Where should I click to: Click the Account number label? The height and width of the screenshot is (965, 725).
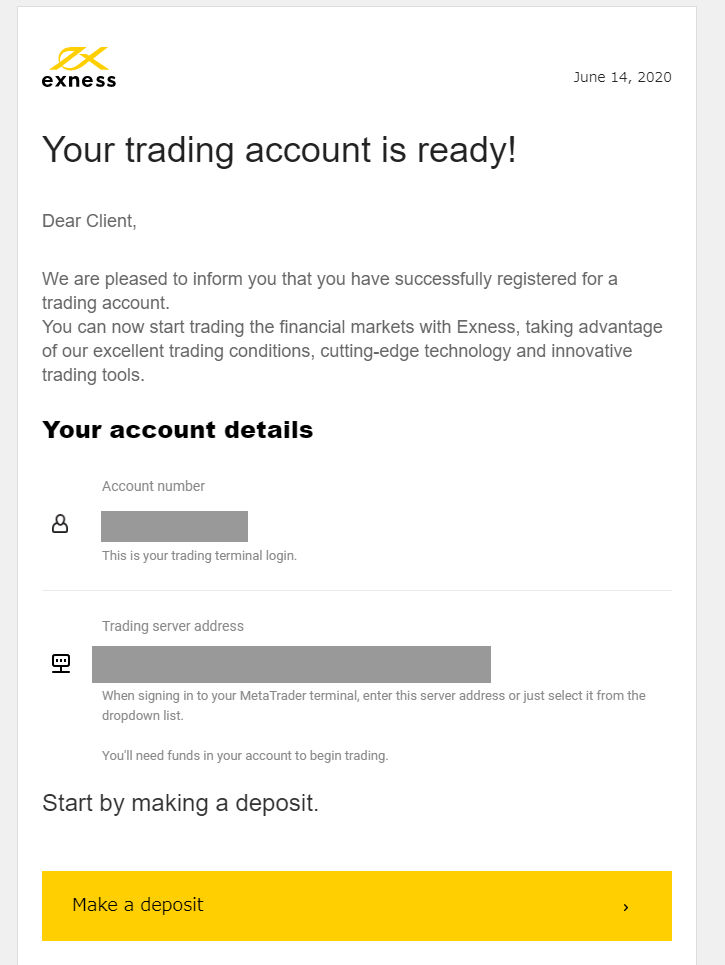coord(153,486)
